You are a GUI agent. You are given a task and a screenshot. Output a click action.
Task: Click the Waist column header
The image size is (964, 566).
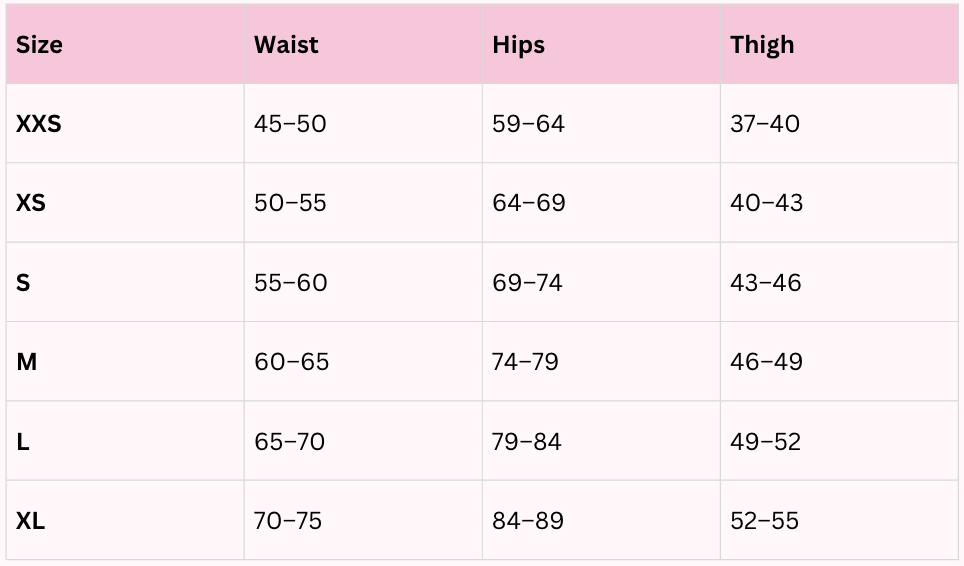click(286, 45)
